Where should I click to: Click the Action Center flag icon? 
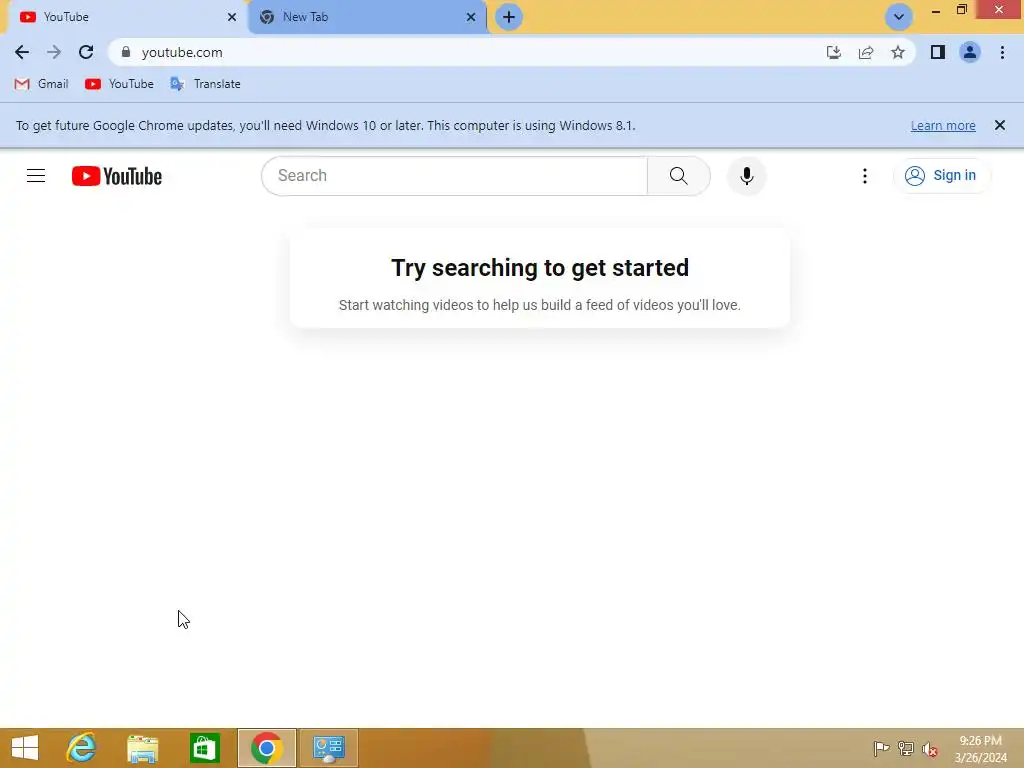pyautogui.click(x=881, y=748)
